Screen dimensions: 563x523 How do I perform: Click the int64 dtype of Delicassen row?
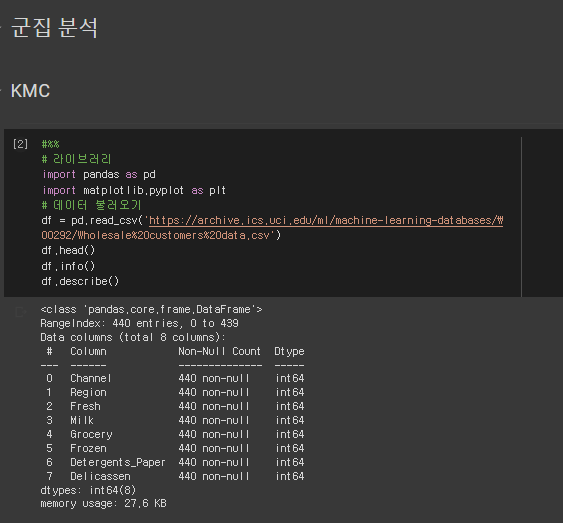tap(290, 476)
